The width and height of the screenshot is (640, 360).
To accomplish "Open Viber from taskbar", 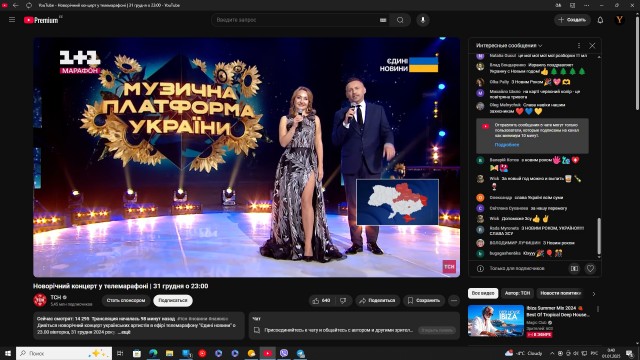I will point(284,353).
